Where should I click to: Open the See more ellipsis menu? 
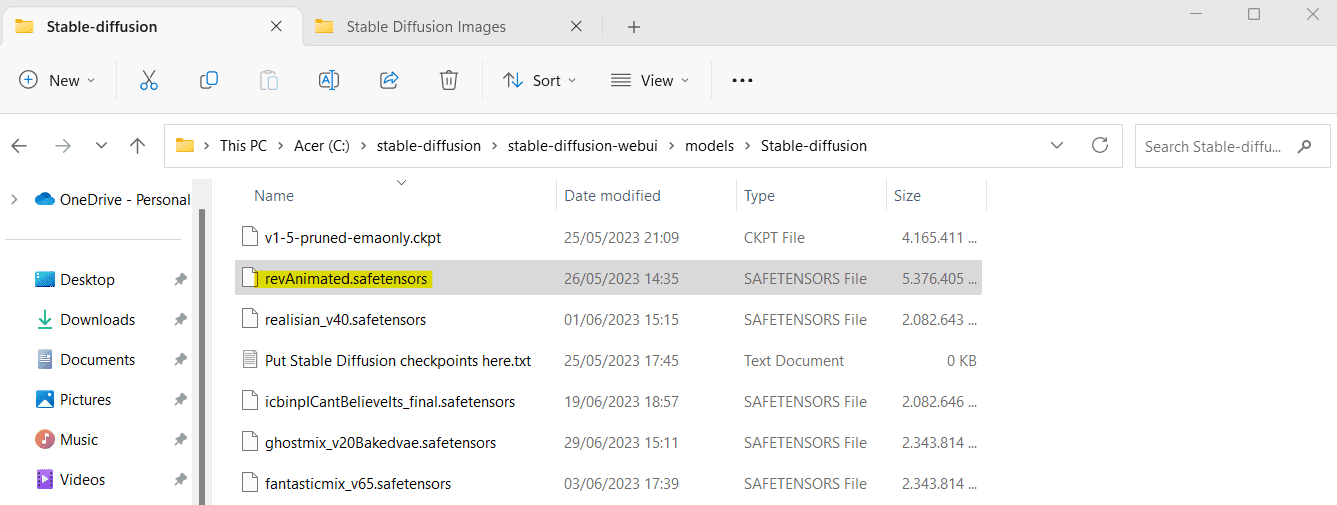pos(742,80)
